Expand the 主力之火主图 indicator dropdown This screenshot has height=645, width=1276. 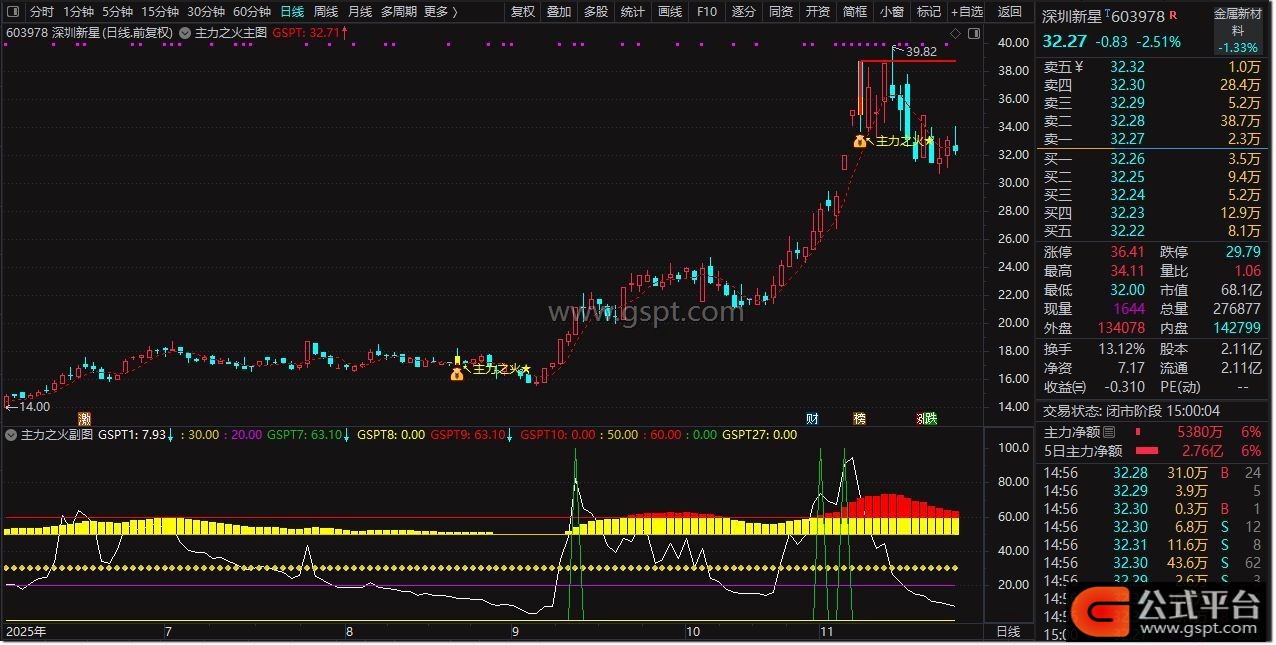point(185,33)
